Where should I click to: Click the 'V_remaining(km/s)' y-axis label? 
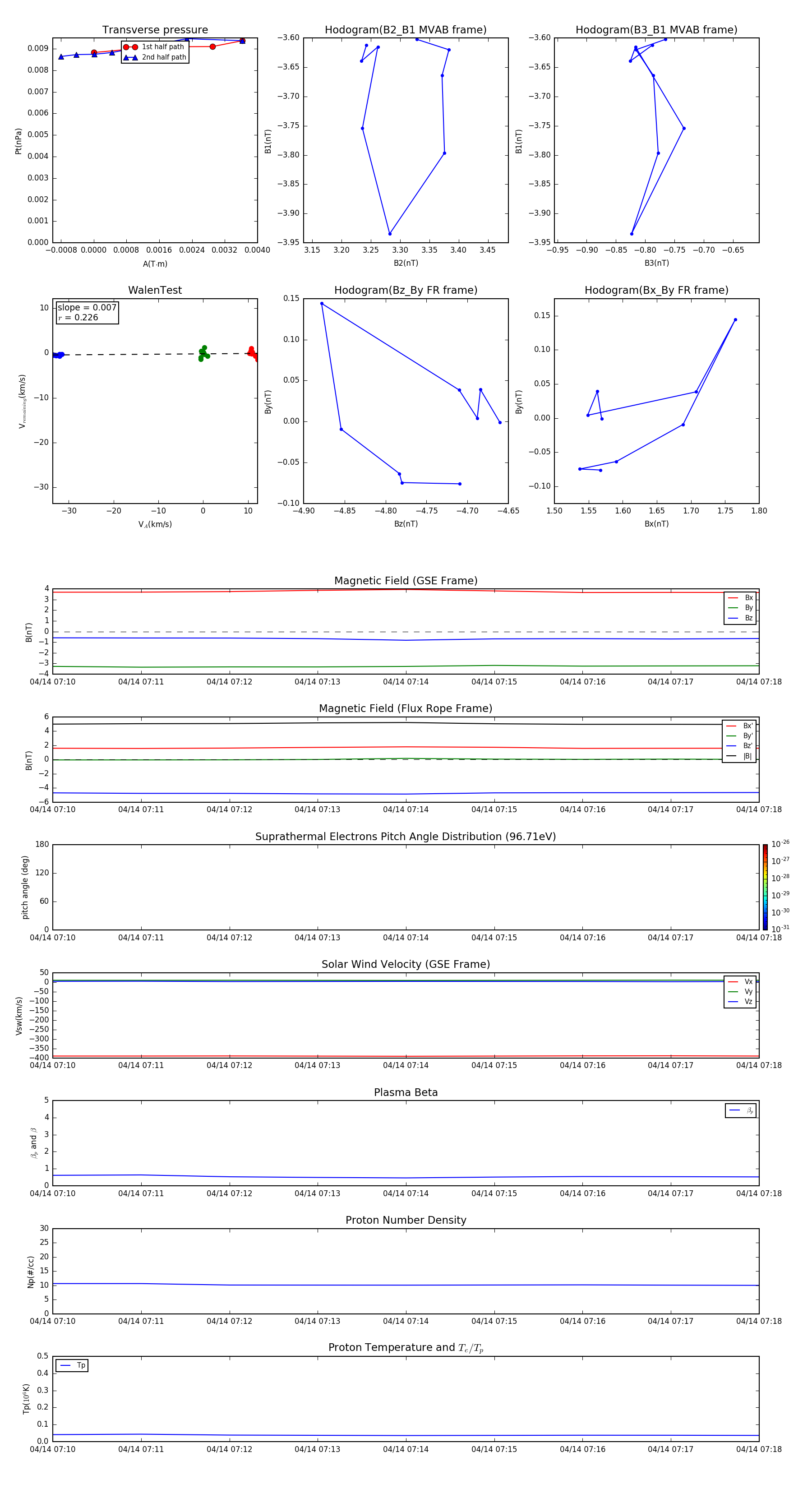click(x=22, y=401)
